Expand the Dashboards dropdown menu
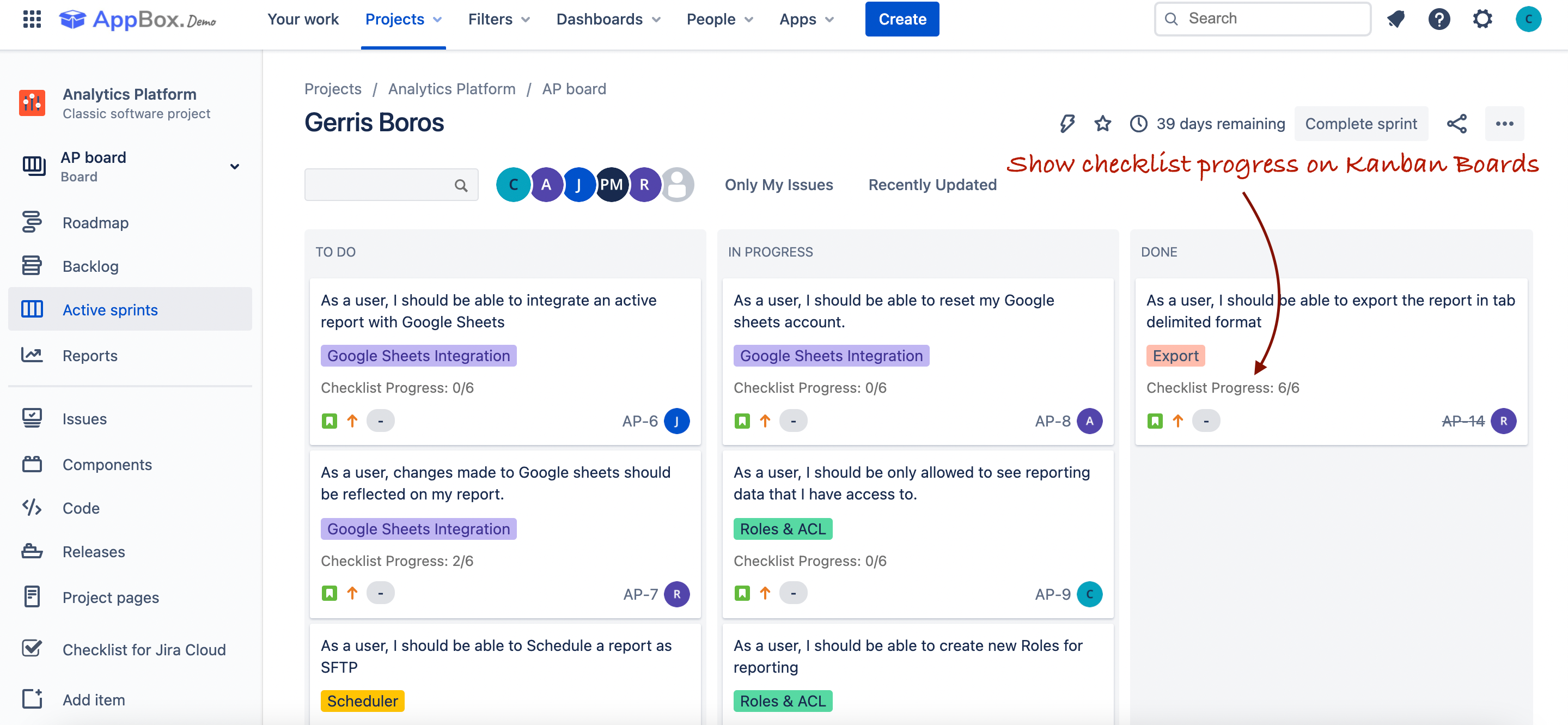Screen dimensions: 1568x725 pos(608,20)
